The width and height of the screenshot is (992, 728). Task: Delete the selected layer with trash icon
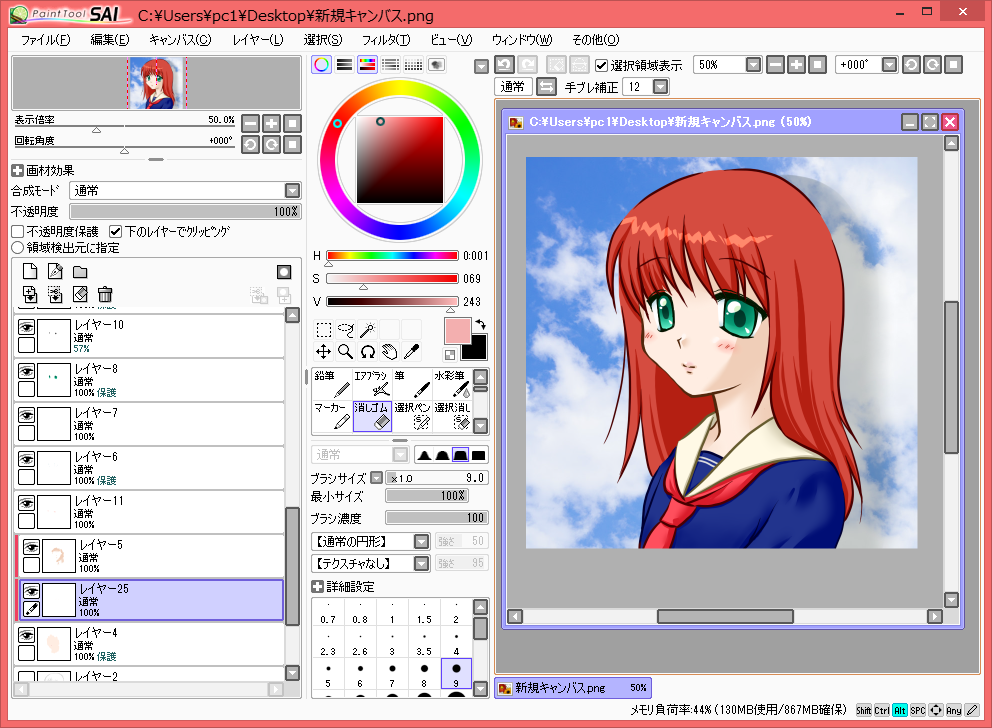[104, 294]
